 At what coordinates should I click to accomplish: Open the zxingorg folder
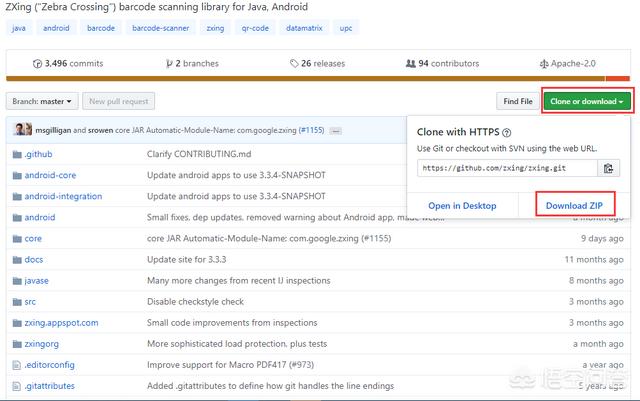(x=42, y=344)
